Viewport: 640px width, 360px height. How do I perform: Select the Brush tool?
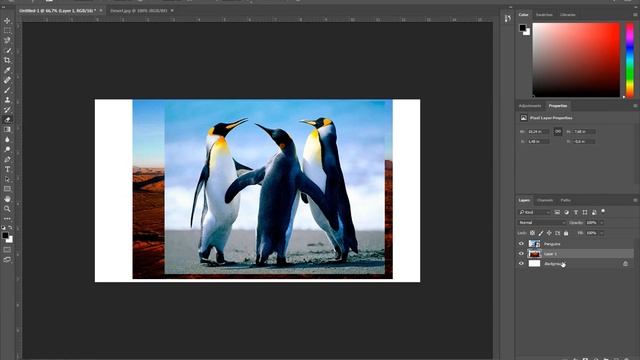click(7, 90)
